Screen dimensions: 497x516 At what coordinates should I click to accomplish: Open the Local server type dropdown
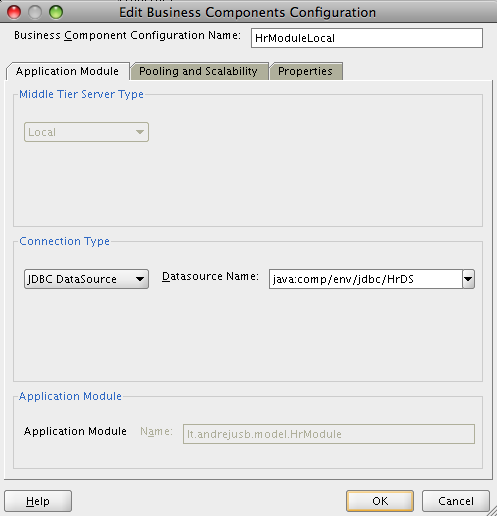click(x=86, y=132)
